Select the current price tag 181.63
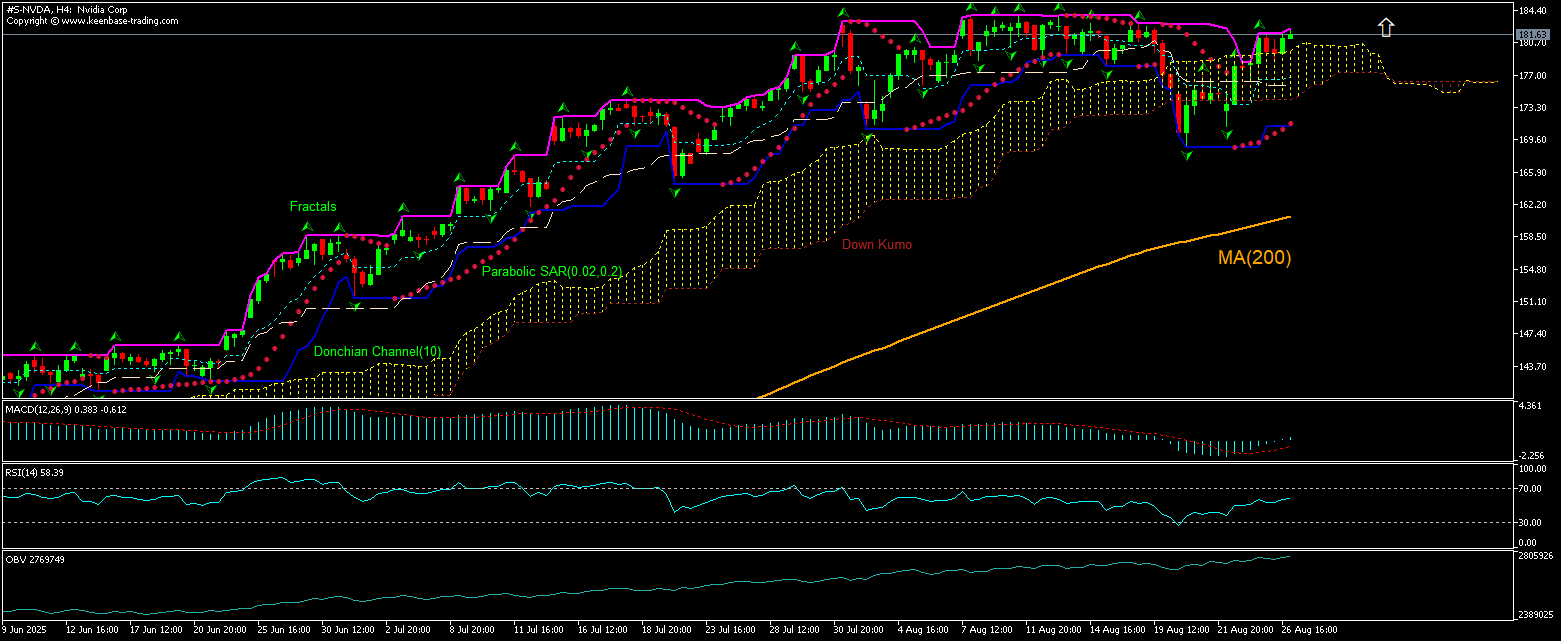The height and width of the screenshot is (641, 1561). point(1532,35)
